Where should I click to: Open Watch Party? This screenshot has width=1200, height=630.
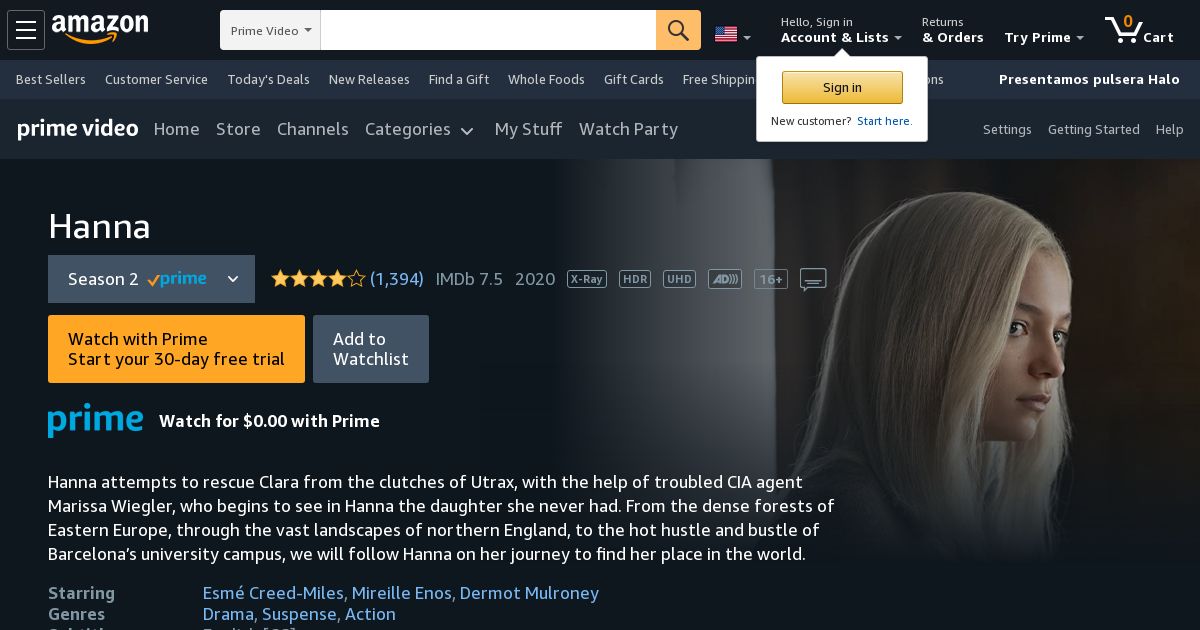tap(628, 129)
